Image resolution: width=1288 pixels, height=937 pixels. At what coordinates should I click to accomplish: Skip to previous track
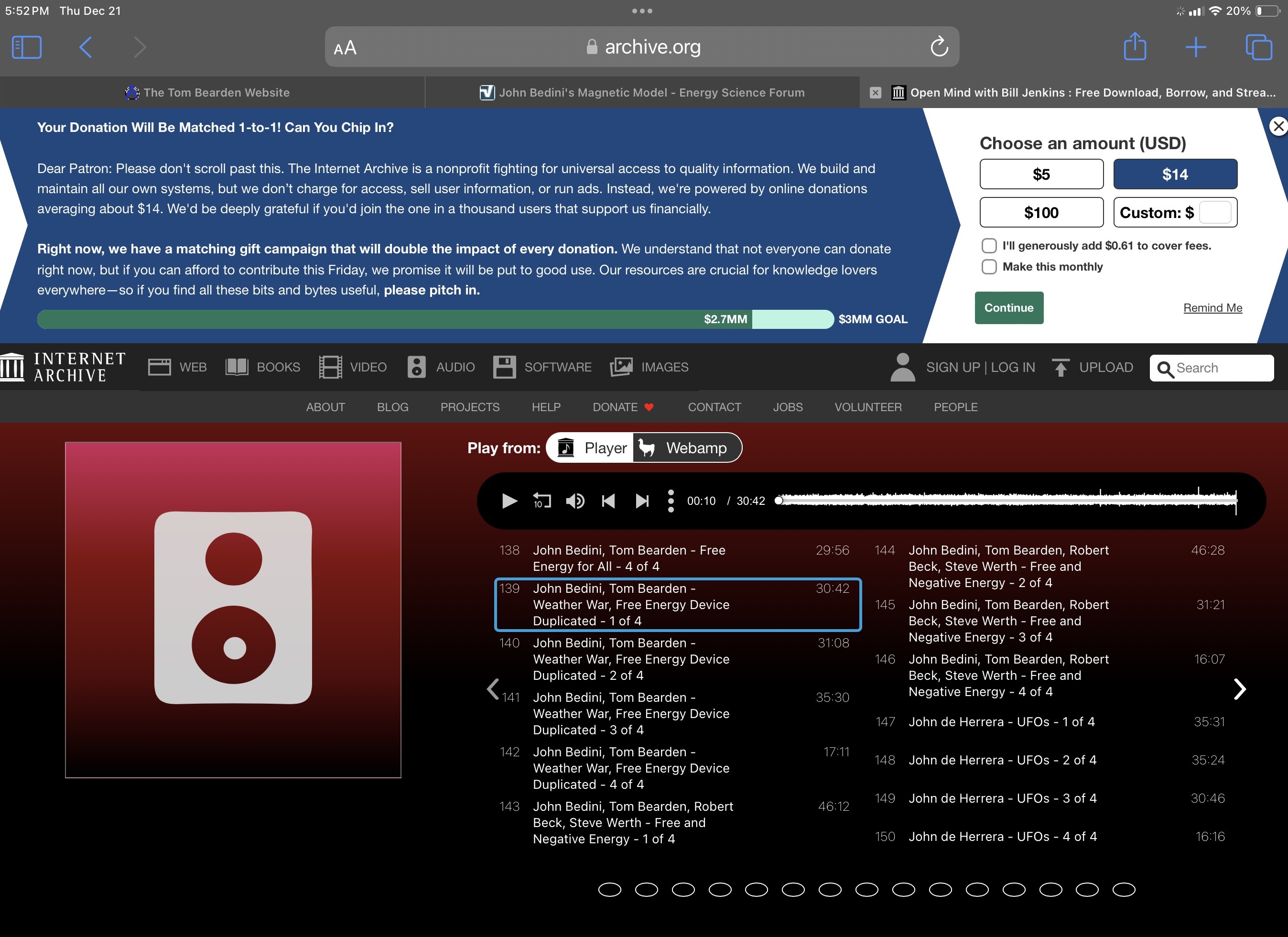pyautogui.click(x=608, y=501)
